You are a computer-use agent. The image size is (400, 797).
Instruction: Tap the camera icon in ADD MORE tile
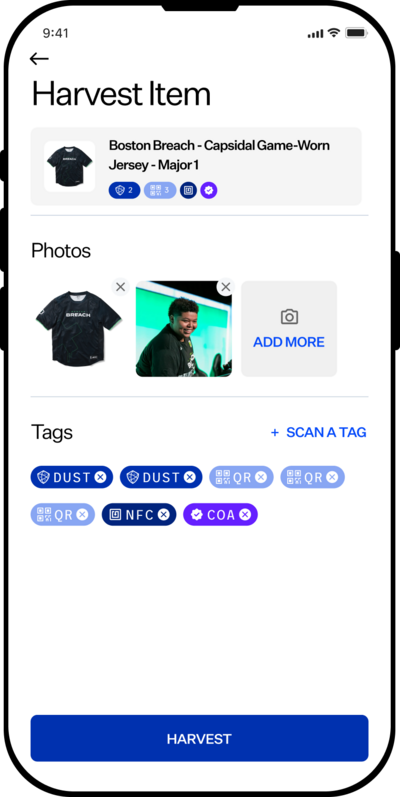click(289, 318)
